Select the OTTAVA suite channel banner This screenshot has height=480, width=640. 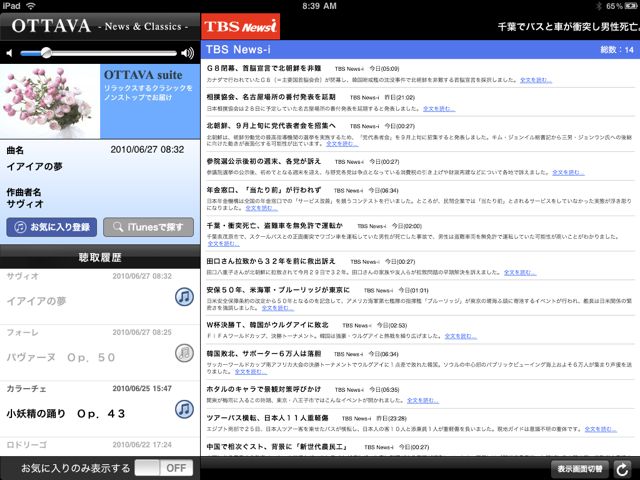(x=150, y=101)
